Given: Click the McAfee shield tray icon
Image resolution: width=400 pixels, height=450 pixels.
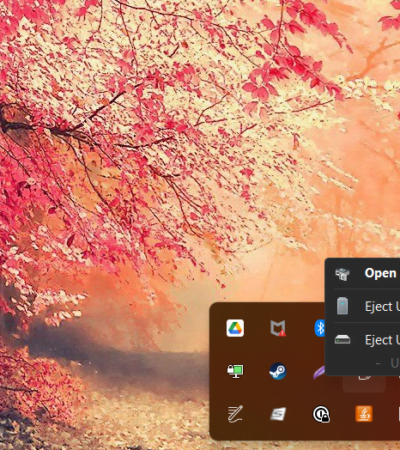Looking at the screenshot, I should point(278,328).
